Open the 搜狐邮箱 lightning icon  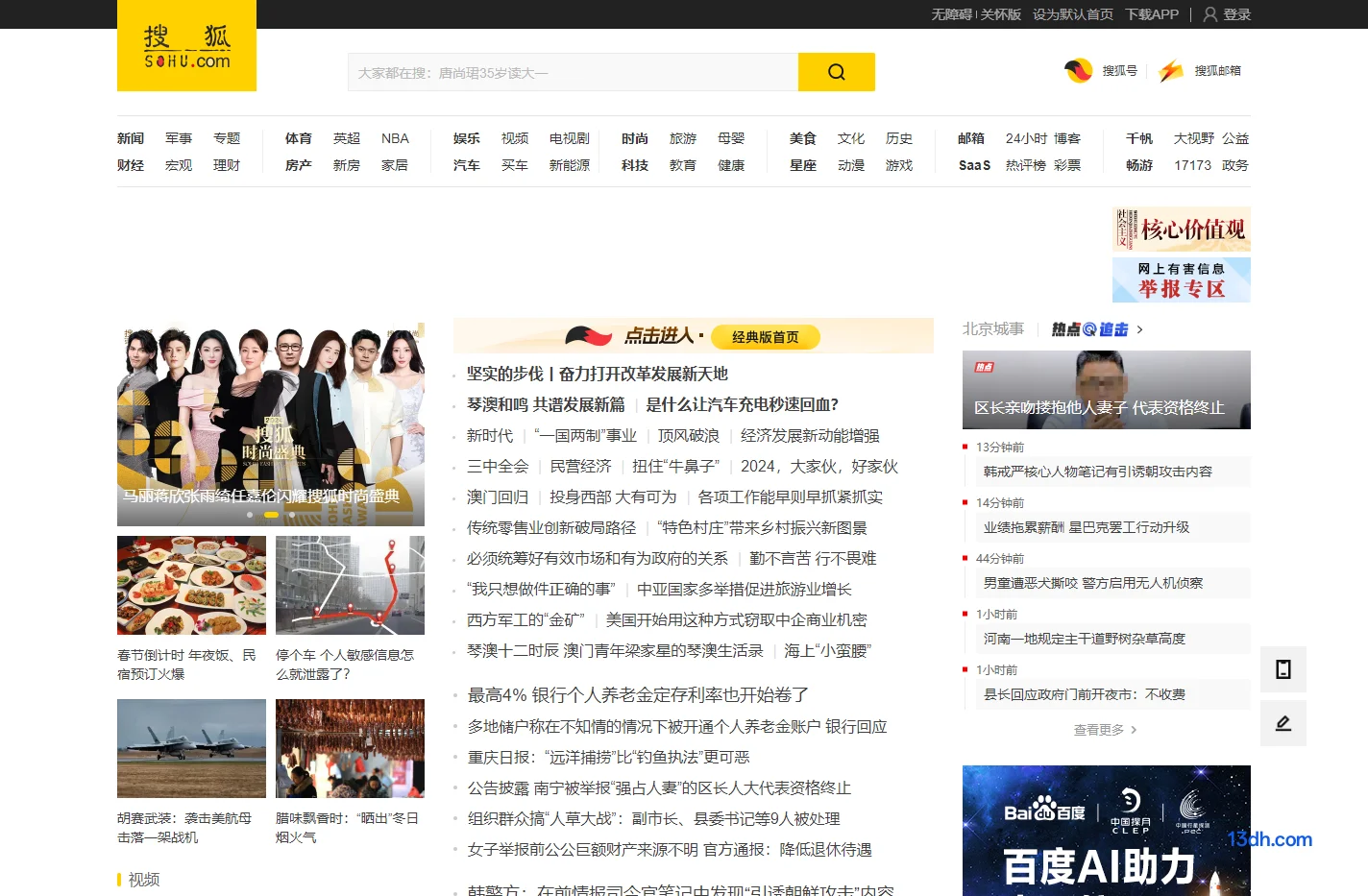(x=1171, y=70)
